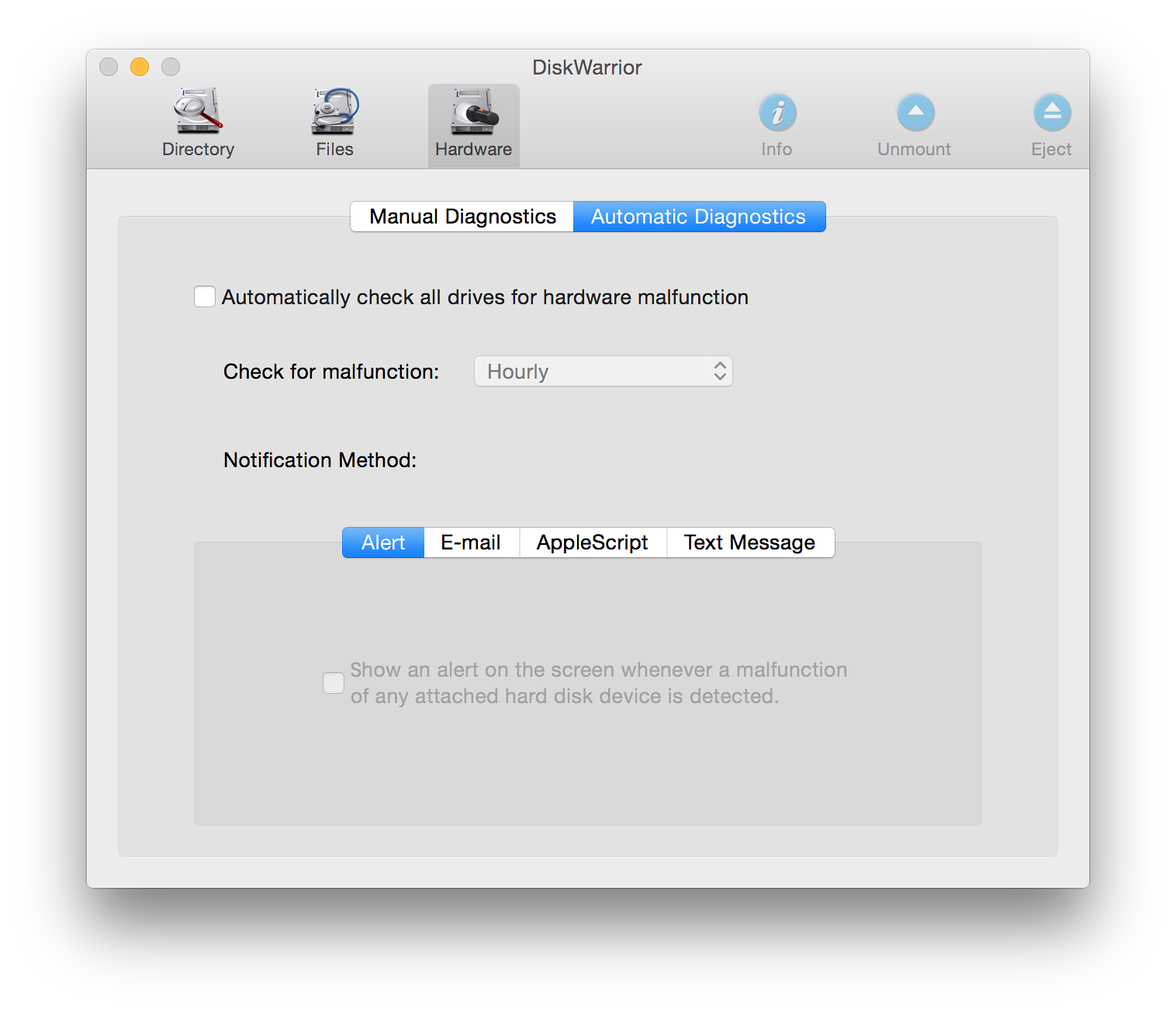
Task: Toggle the show alert on screen checkbox
Action: [x=334, y=683]
